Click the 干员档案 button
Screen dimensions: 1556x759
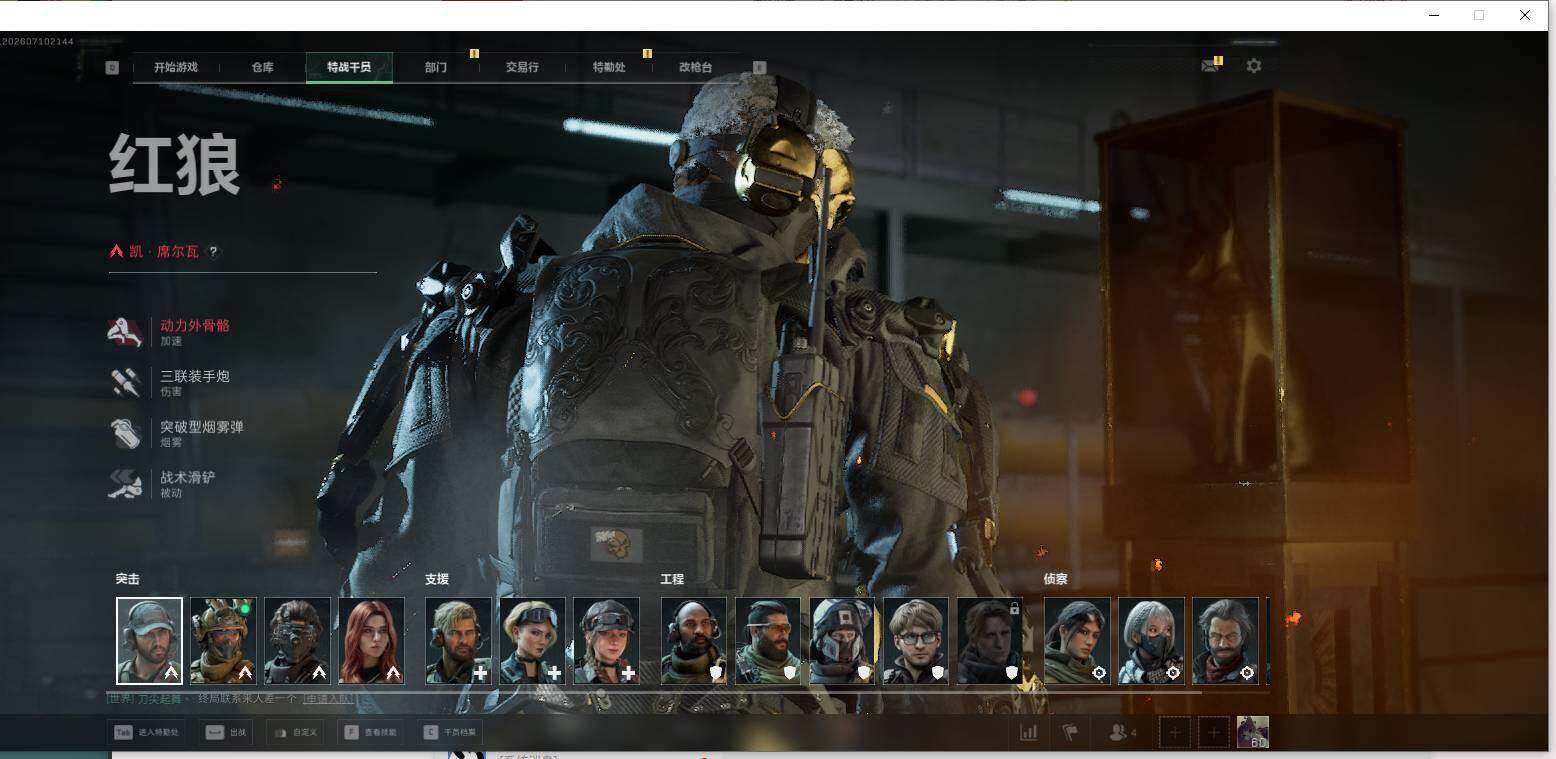450,732
